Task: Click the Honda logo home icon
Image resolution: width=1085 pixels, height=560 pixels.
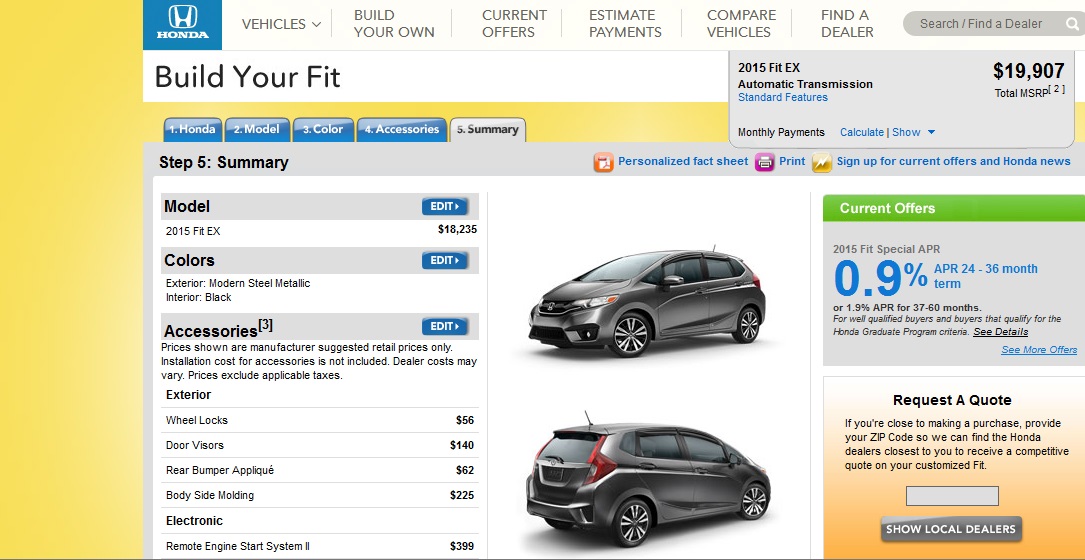Action: pos(182,24)
